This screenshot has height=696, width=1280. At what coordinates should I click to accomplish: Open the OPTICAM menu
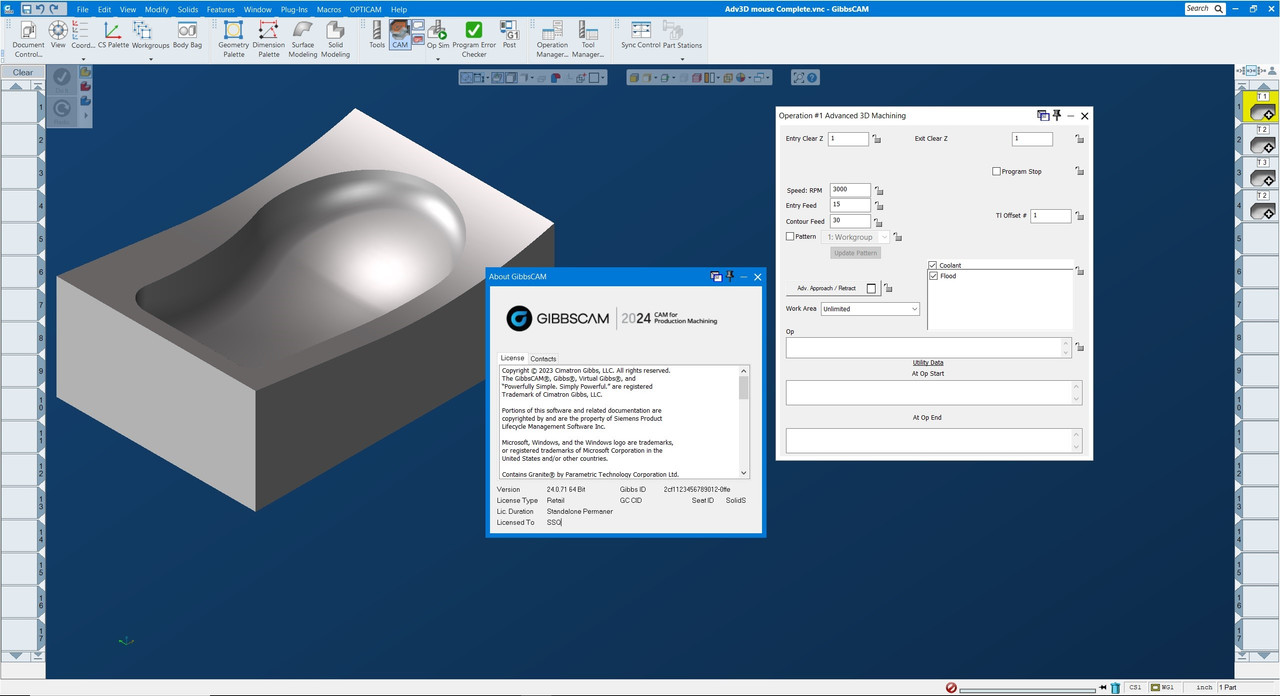pyautogui.click(x=366, y=9)
